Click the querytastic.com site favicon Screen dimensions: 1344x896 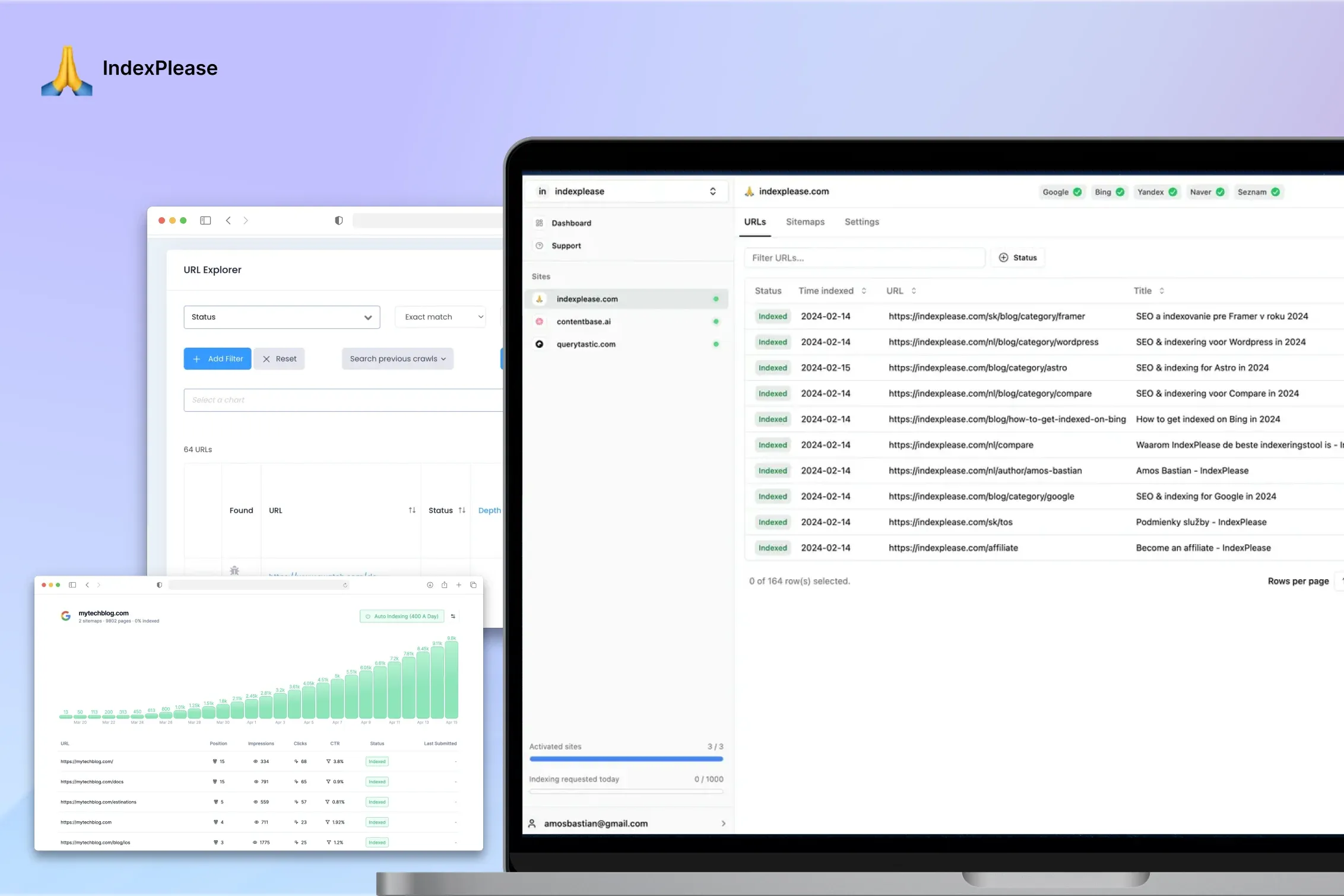click(x=540, y=344)
